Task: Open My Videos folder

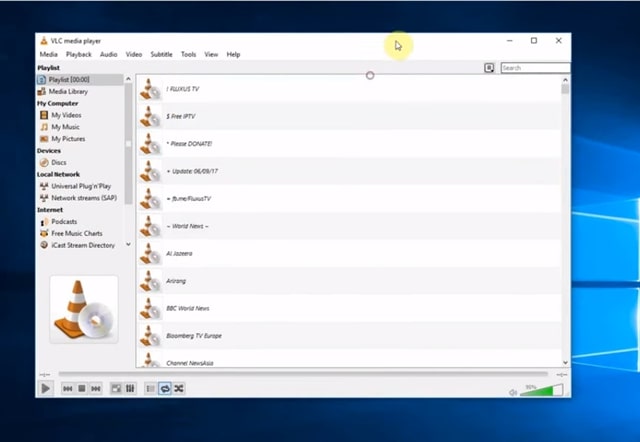Action: [66, 115]
